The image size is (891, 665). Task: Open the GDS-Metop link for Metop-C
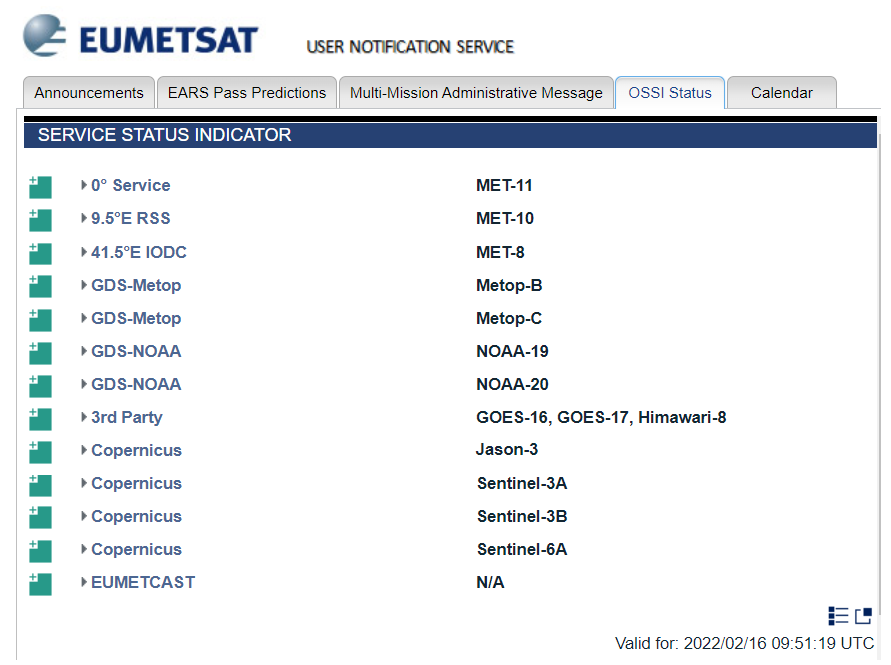pos(136,318)
